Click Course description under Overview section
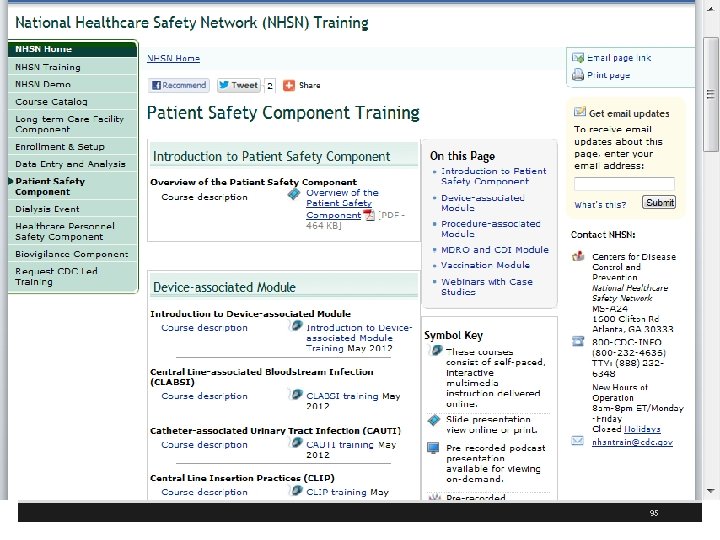The width and height of the screenshot is (720, 540). click(x=204, y=197)
